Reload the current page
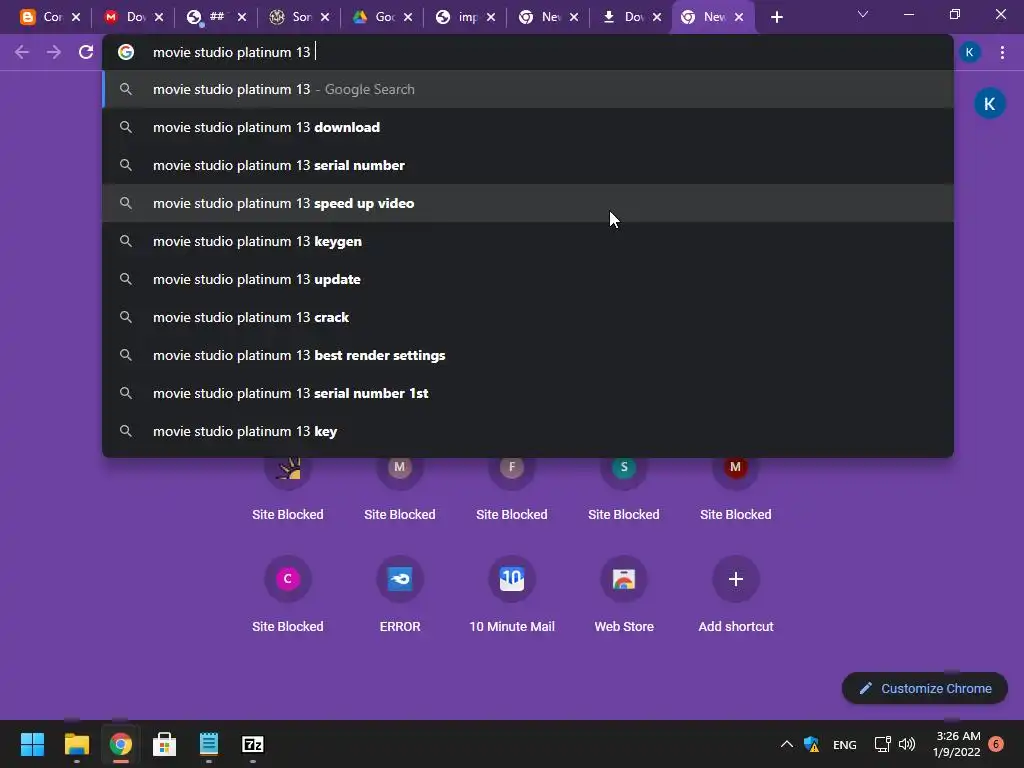The height and width of the screenshot is (768, 1024). pyautogui.click(x=86, y=52)
